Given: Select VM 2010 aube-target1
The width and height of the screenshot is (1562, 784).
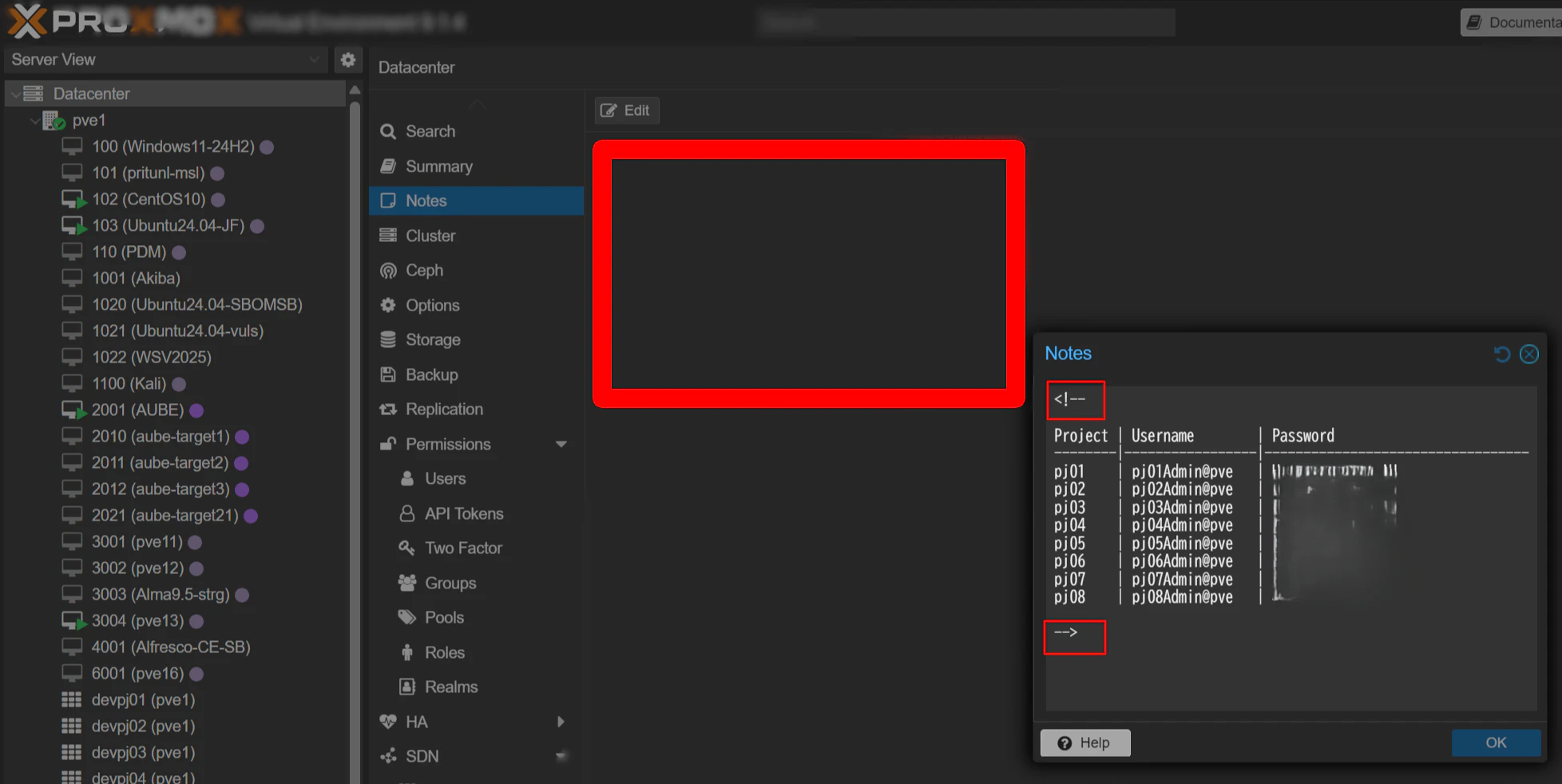Looking at the screenshot, I should pyautogui.click(x=176, y=436).
